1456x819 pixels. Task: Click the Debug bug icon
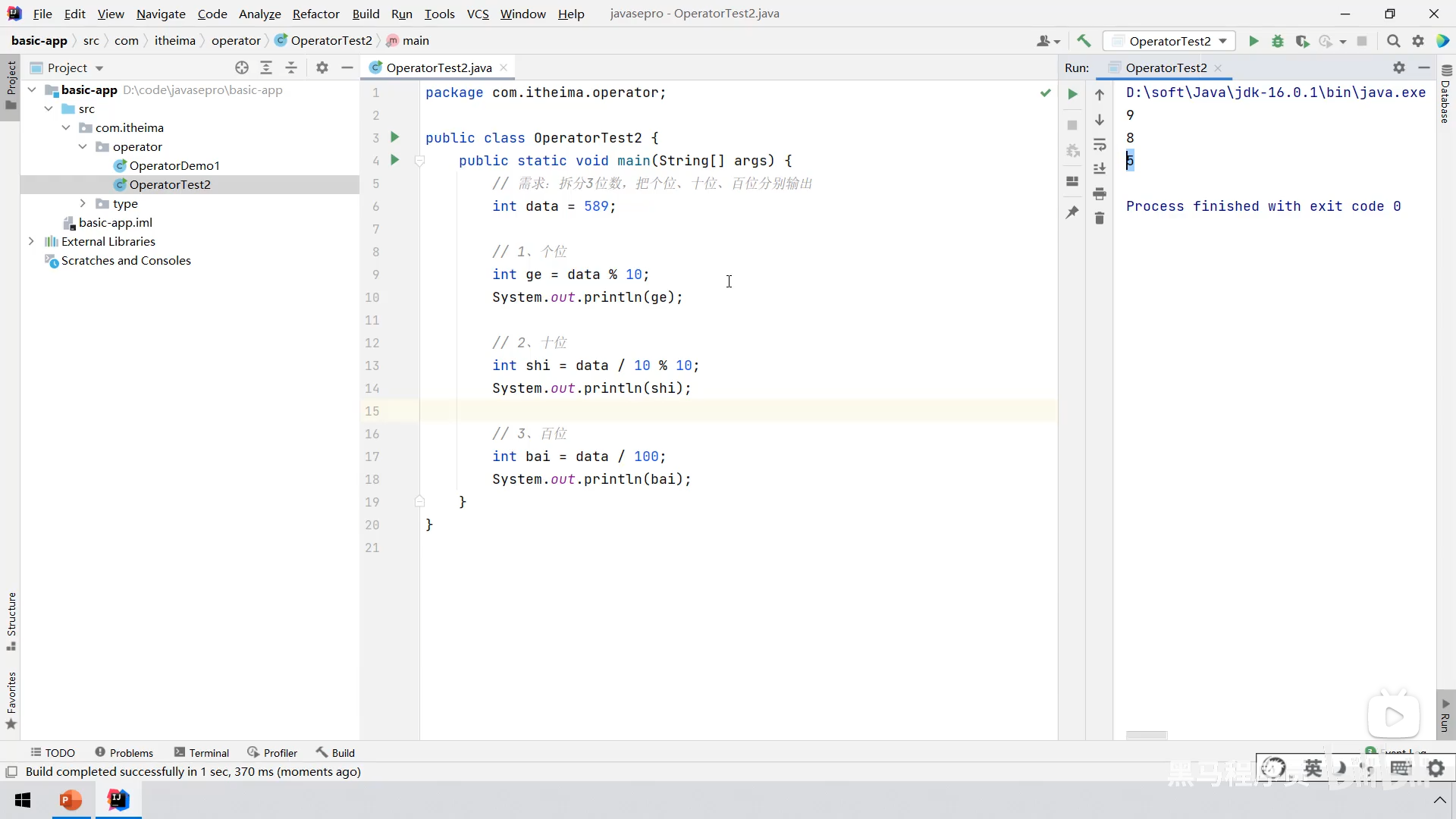point(1278,41)
